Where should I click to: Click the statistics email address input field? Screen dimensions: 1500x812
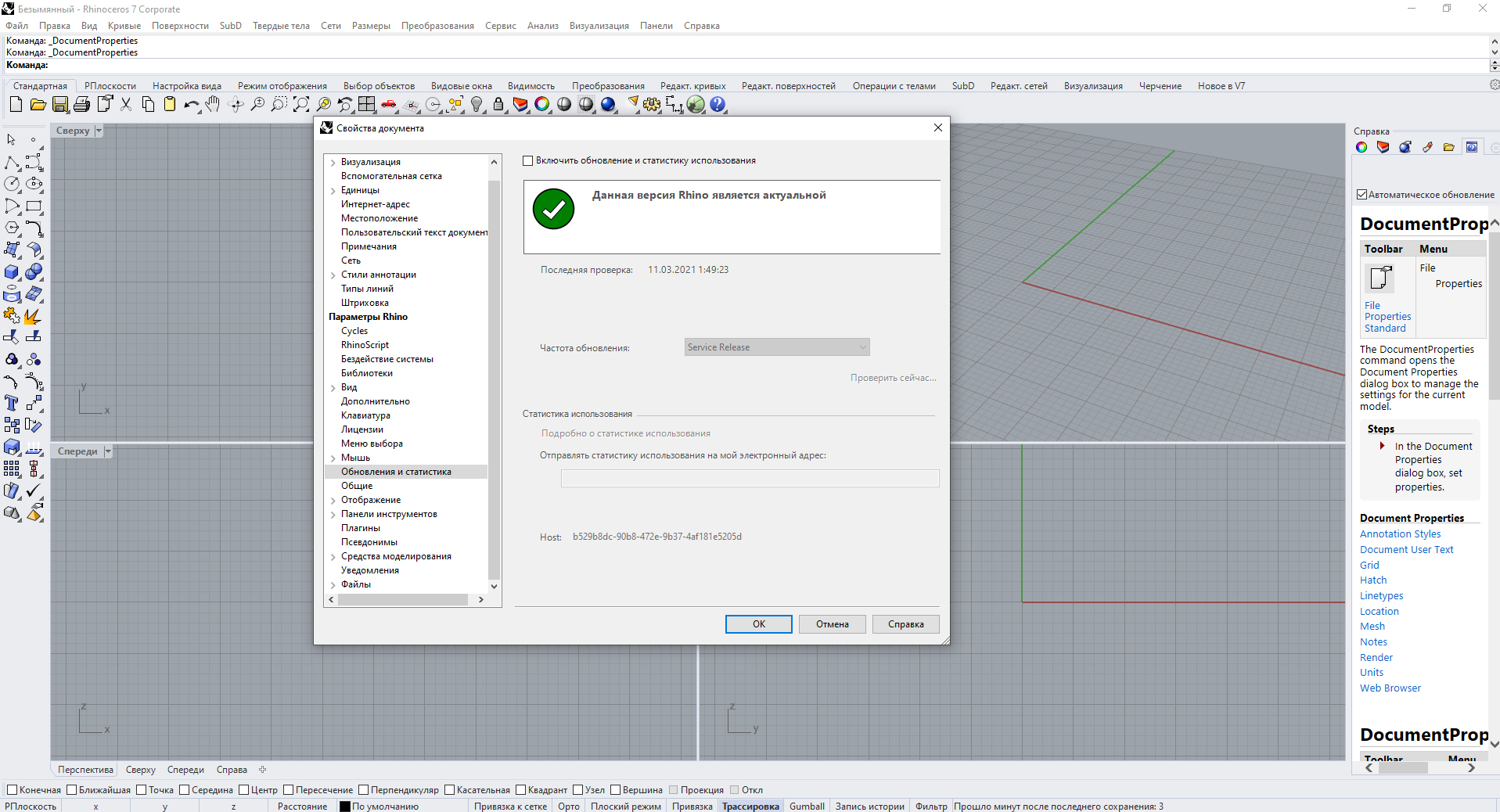[750, 479]
